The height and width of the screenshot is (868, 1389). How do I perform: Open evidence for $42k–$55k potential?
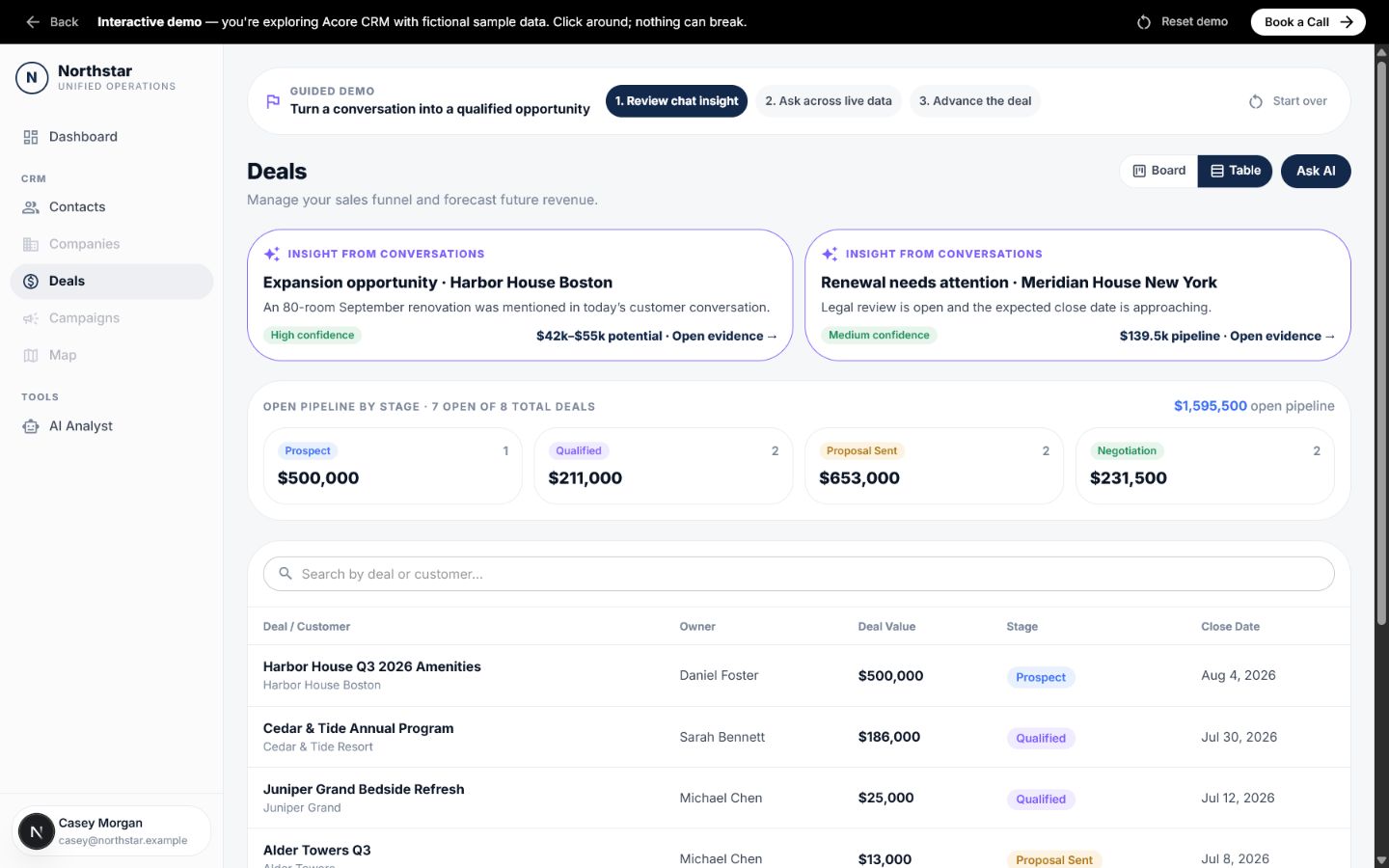657,336
